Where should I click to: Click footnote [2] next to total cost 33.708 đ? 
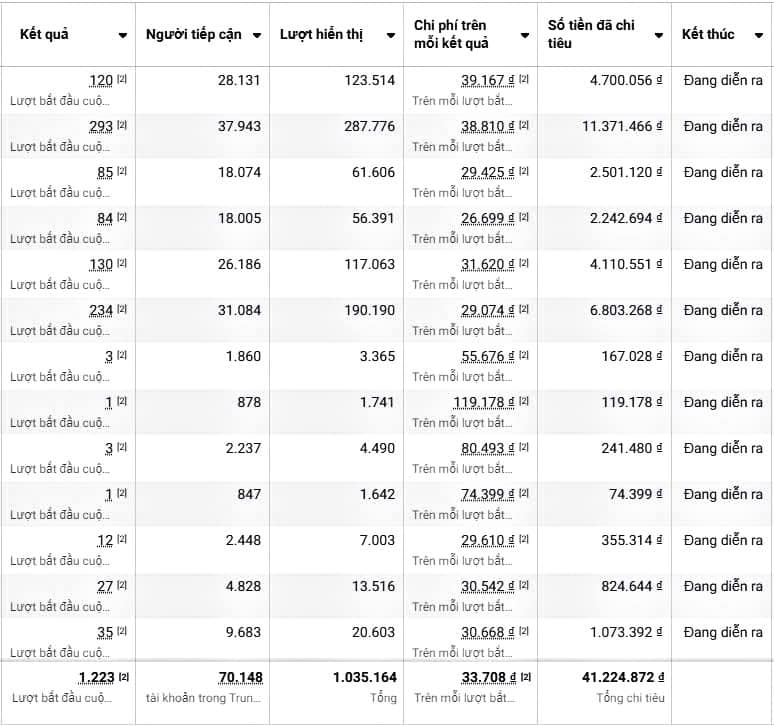524,677
